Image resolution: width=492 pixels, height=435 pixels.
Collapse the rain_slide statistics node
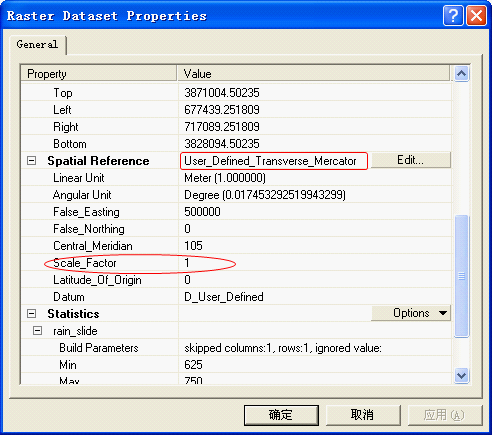(38, 331)
